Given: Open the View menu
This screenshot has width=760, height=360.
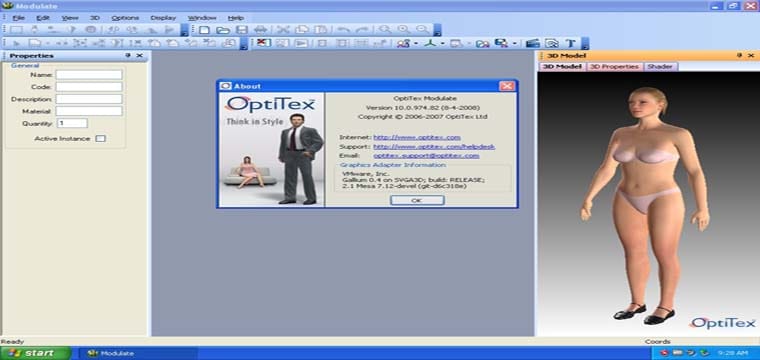Looking at the screenshot, I should 70,18.
